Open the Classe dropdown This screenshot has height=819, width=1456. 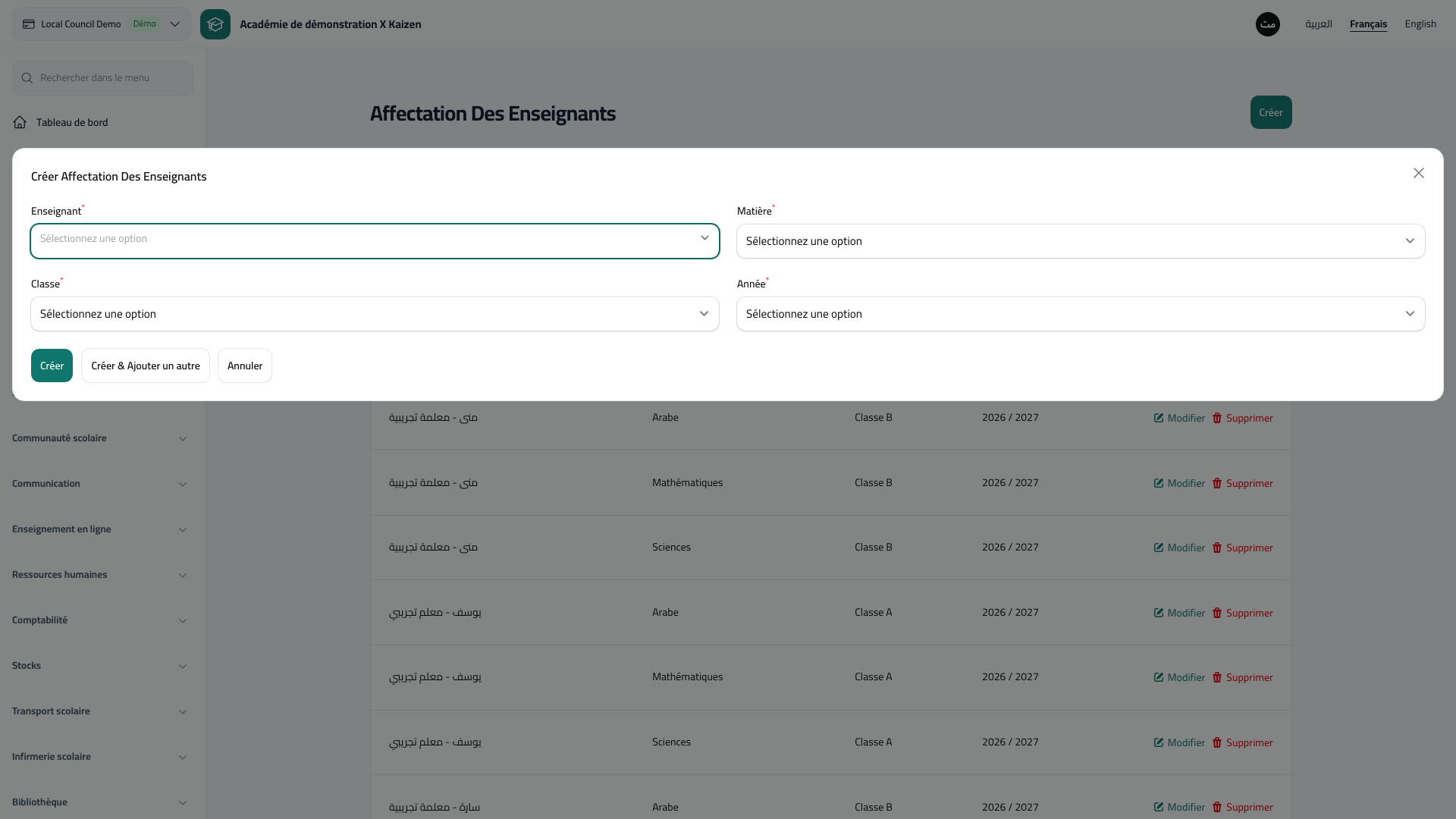tap(375, 314)
